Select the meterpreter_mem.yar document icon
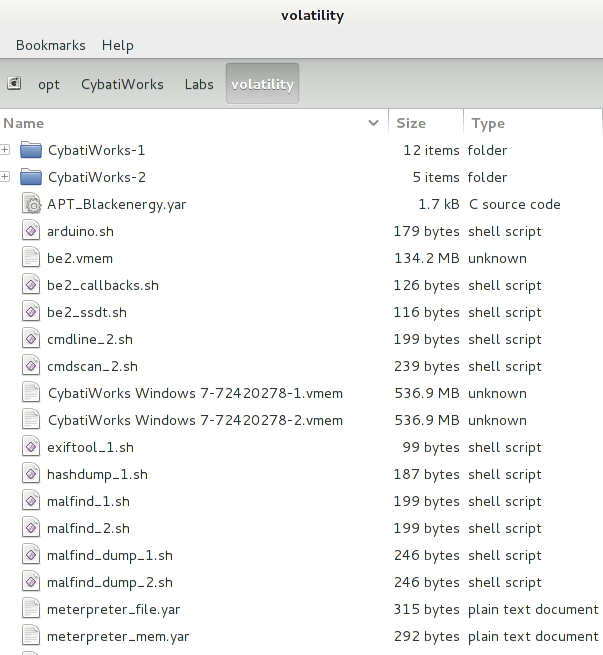 tap(31, 636)
